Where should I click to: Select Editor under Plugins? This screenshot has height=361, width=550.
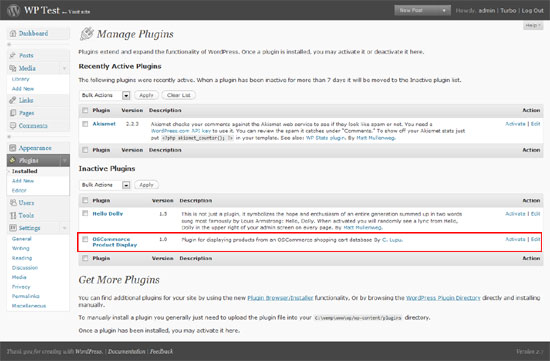click(19, 190)
